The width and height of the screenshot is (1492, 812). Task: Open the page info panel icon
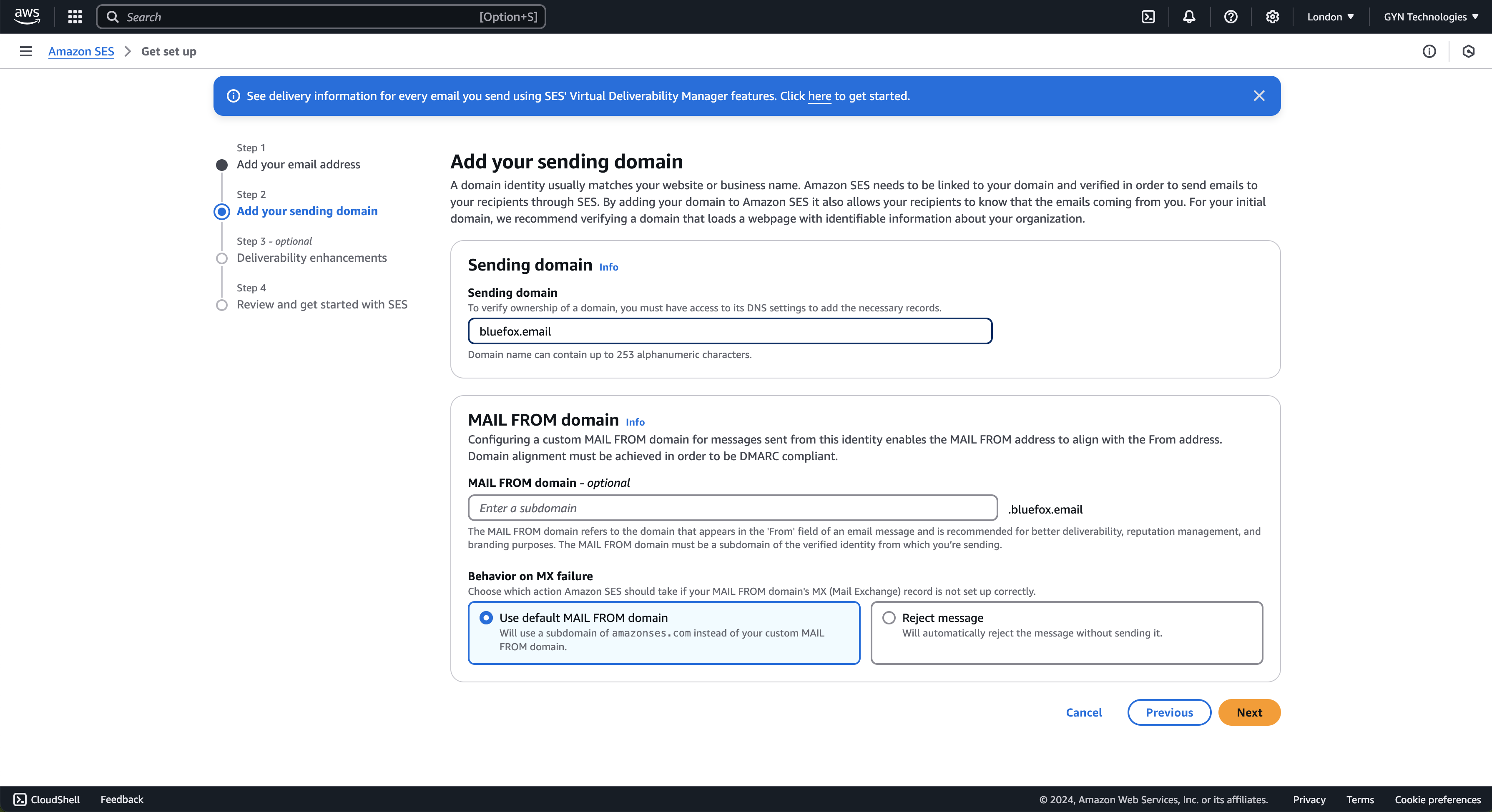point(1429,52)
